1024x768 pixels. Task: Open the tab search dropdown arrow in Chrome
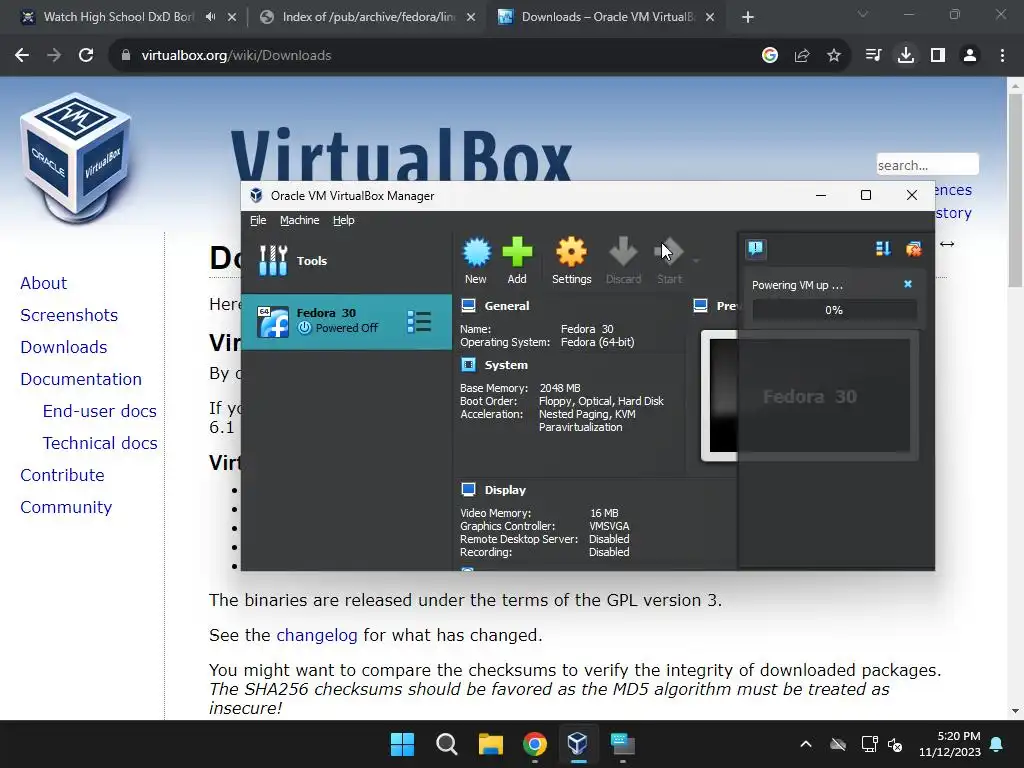(x=863, y=14)
